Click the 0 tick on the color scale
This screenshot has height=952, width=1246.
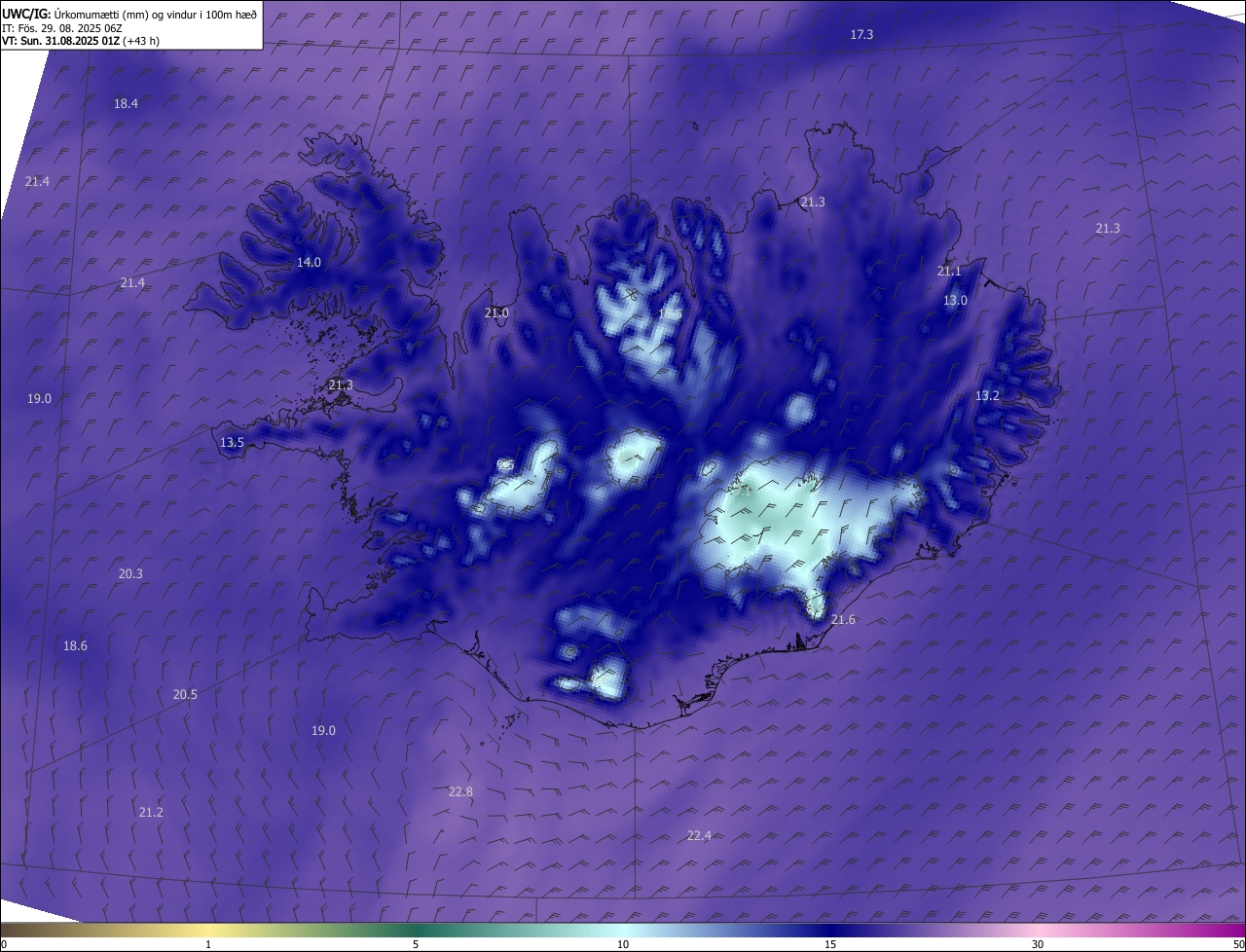tap(4, 945)
